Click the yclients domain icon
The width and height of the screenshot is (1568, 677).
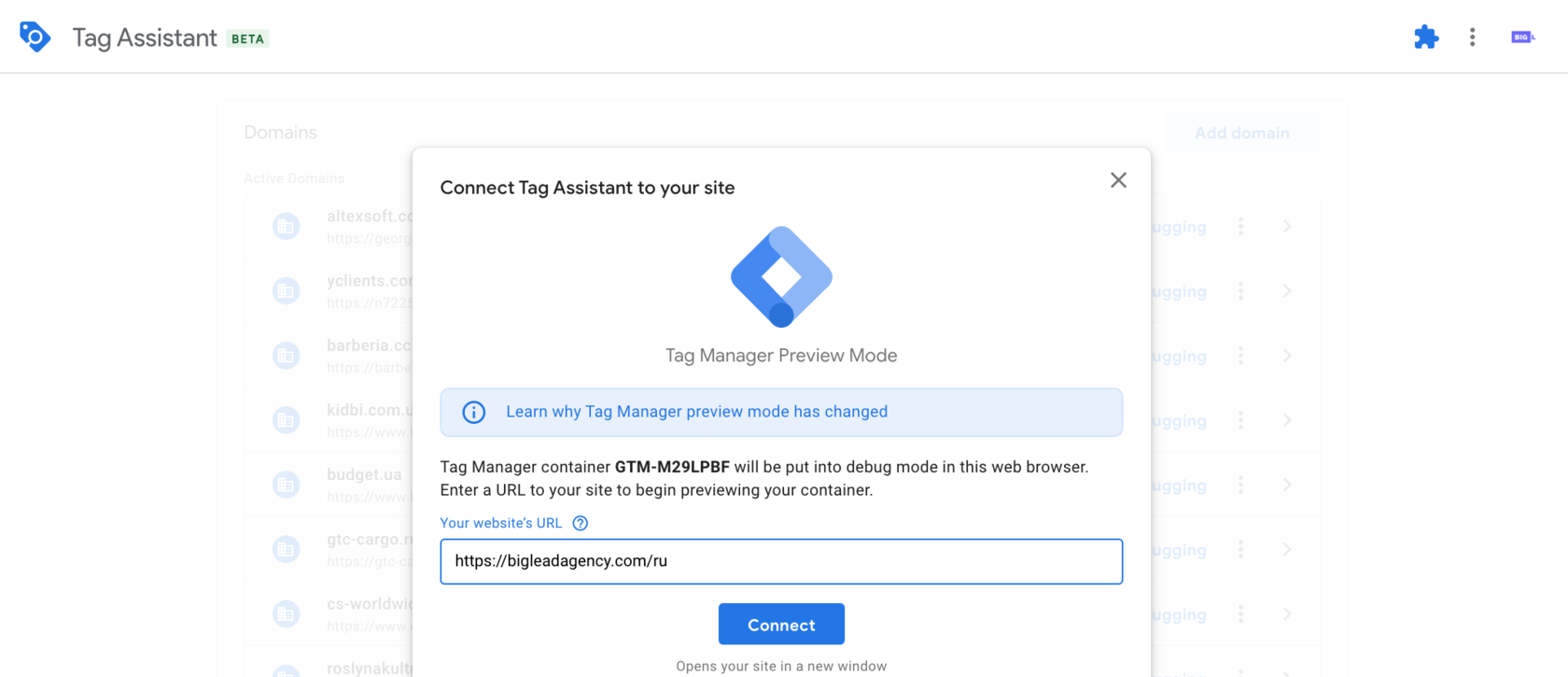[286, 290]
